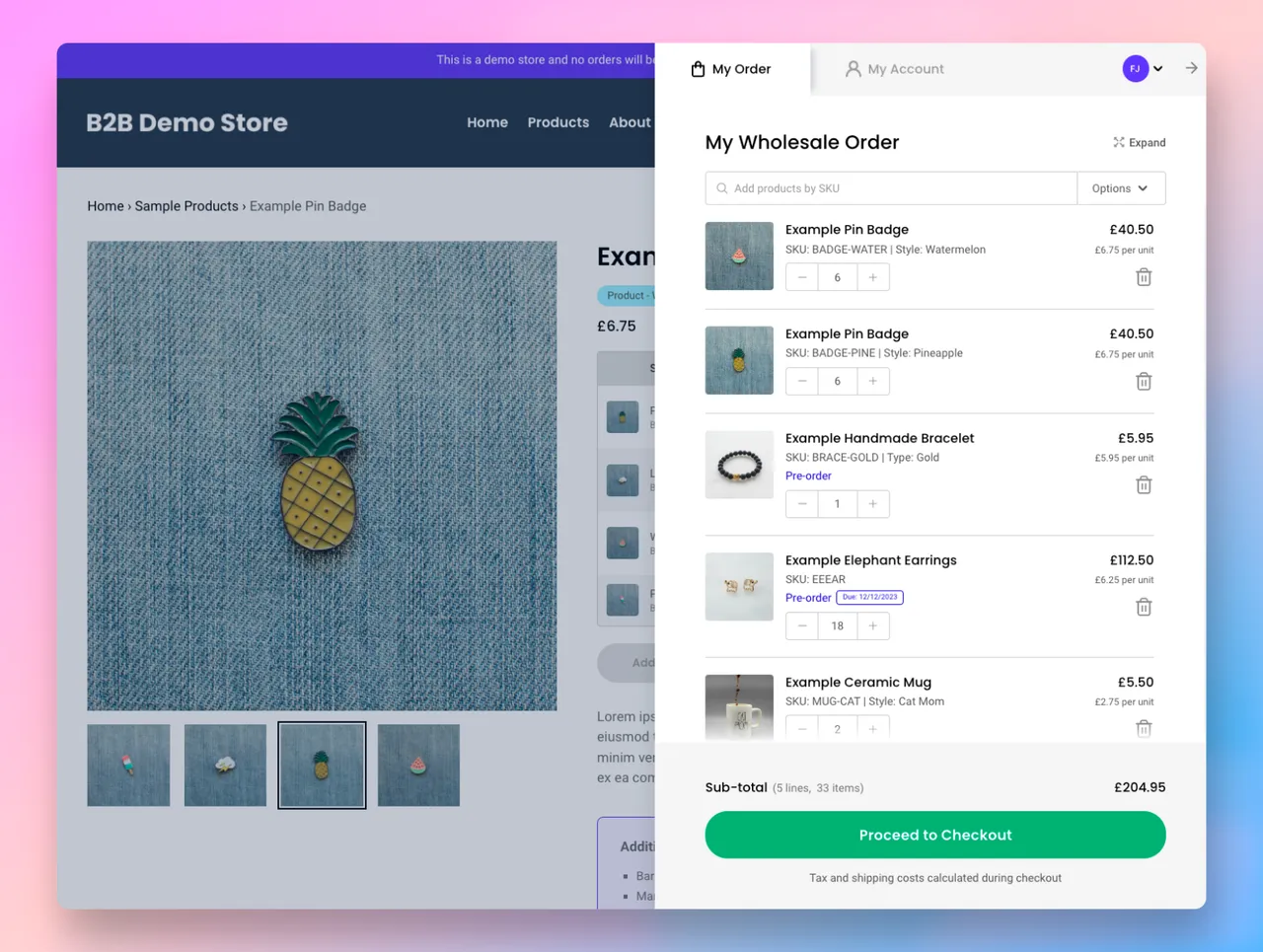
Task: Remove Elephant Earrings with trash icon
Action: pyautogui.click(x=1144, y=608)
